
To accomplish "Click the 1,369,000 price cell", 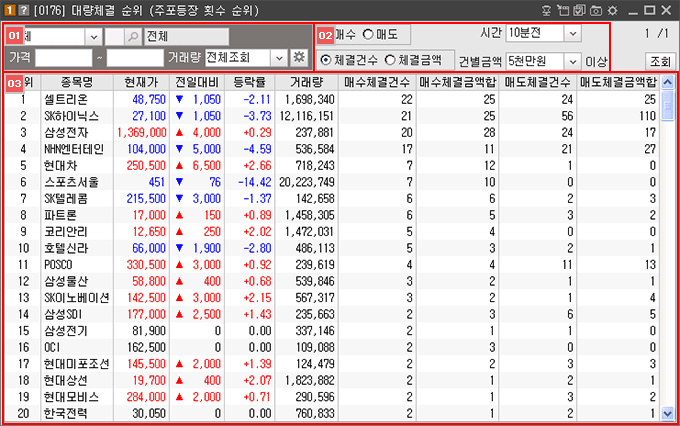I will point(142,132).
